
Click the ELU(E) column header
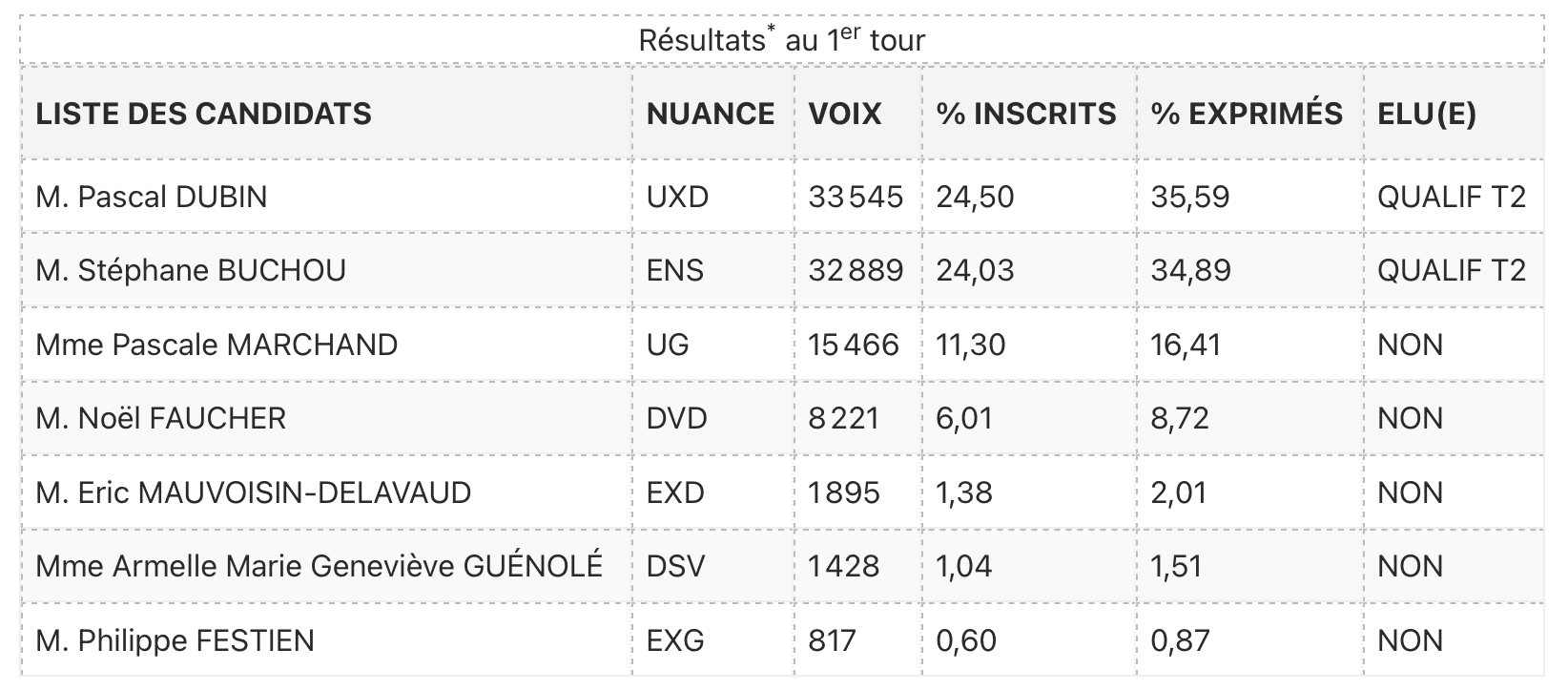point(1427,114)
